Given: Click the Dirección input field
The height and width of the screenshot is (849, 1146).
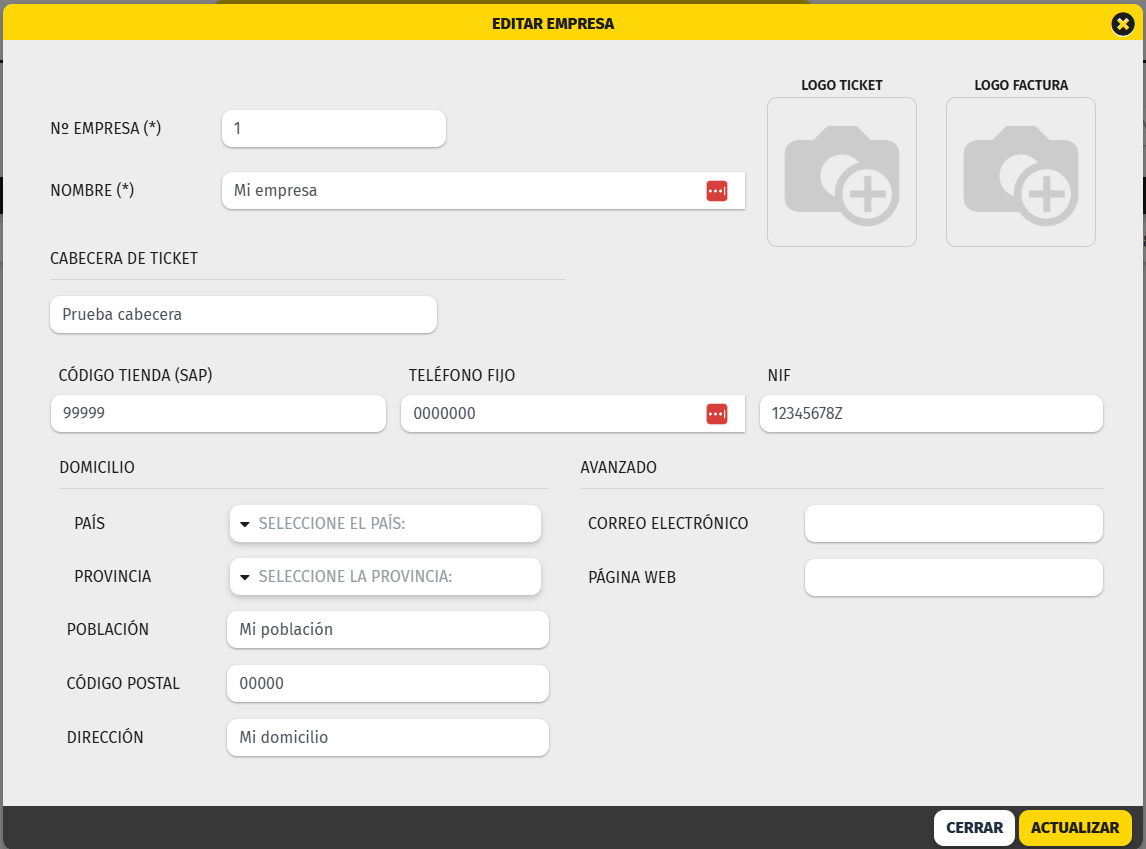Looking at the screenshot, I should point(388,738).
